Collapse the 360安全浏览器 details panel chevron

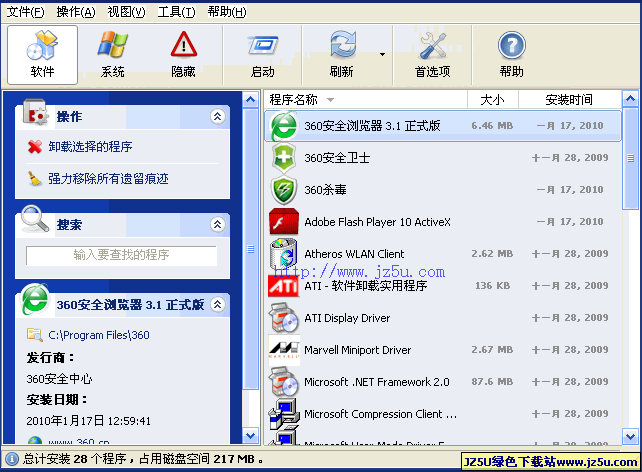point(217,304)
